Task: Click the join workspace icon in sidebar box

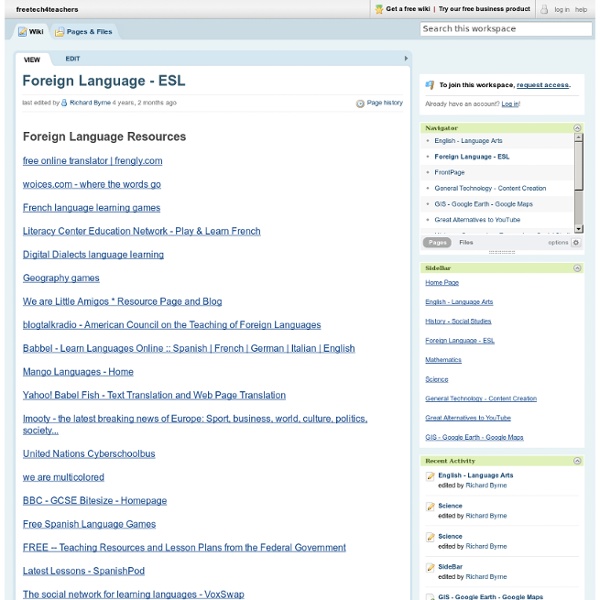Action: click(430, 85)
